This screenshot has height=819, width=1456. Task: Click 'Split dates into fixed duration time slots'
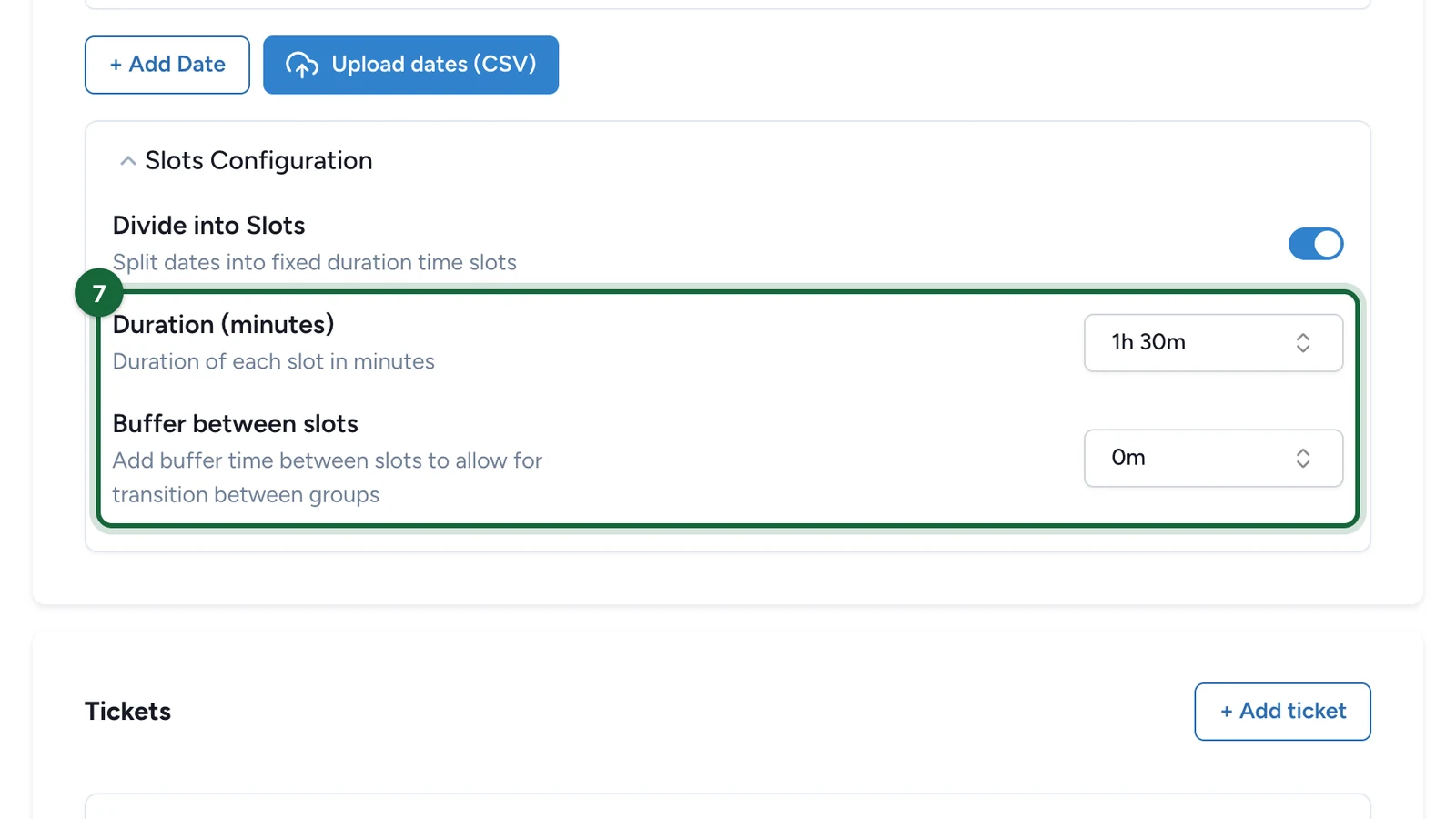pyautogui.click(x=314, y=262)
